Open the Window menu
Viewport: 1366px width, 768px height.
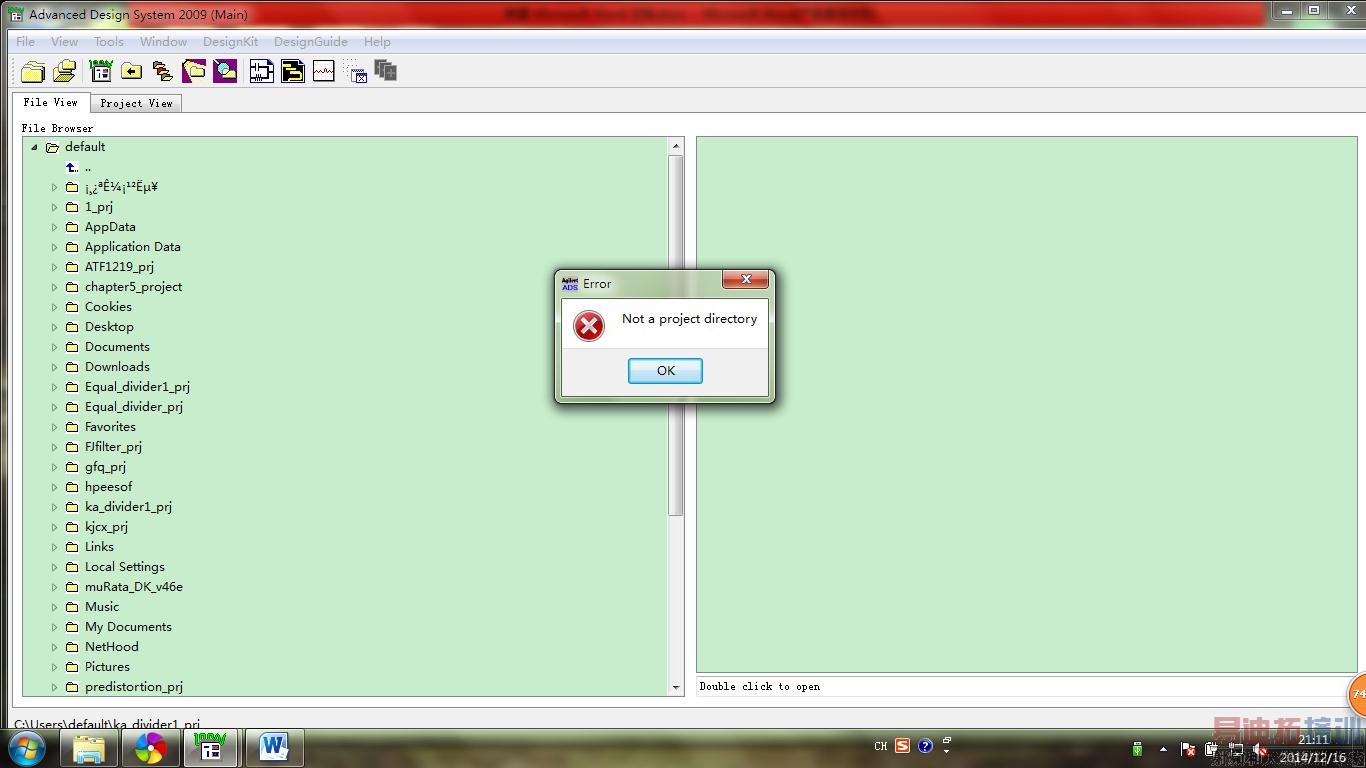coord(163,42)
